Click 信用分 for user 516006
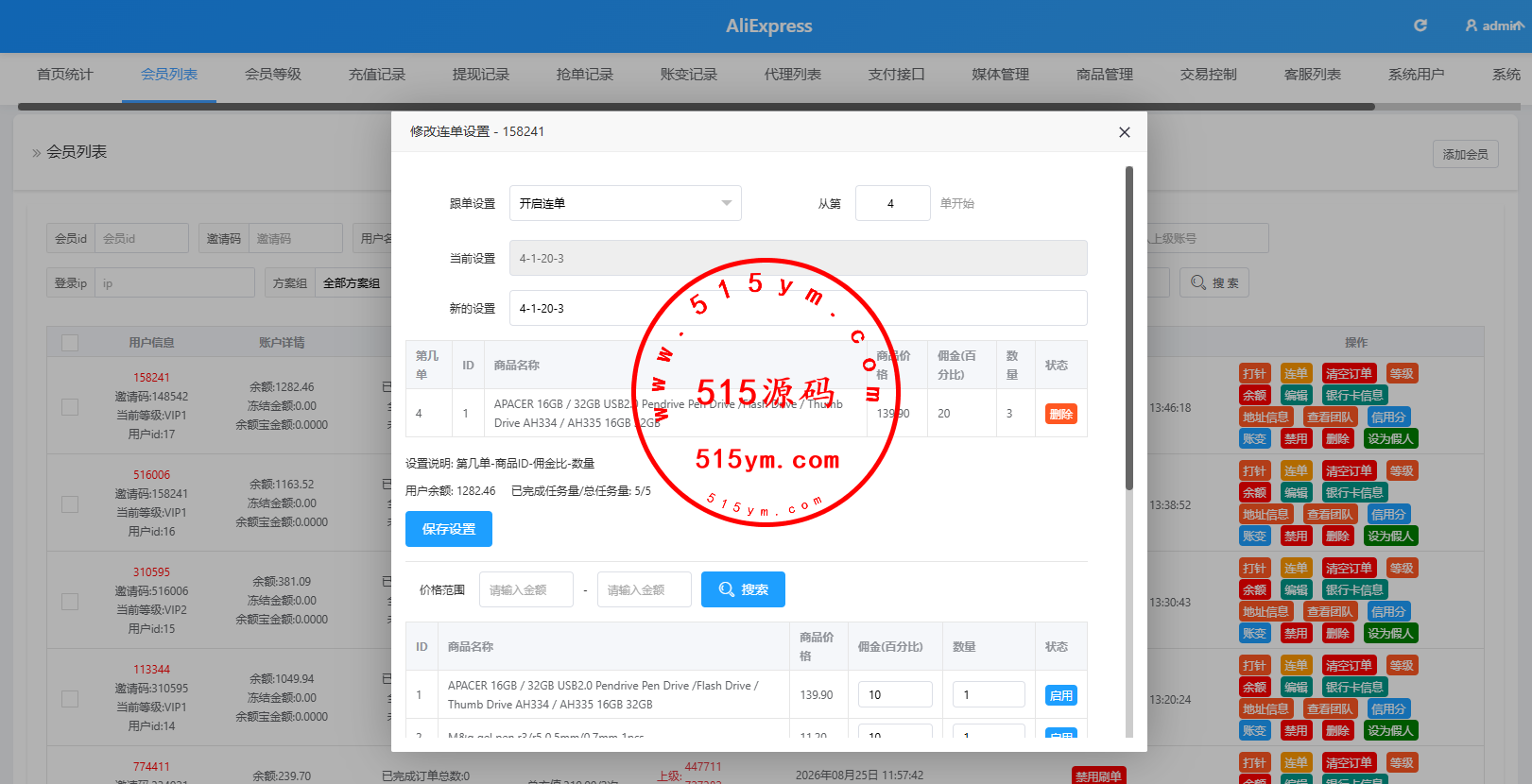The width and height of the screenshot is (1532, 784). [1388, 514]
